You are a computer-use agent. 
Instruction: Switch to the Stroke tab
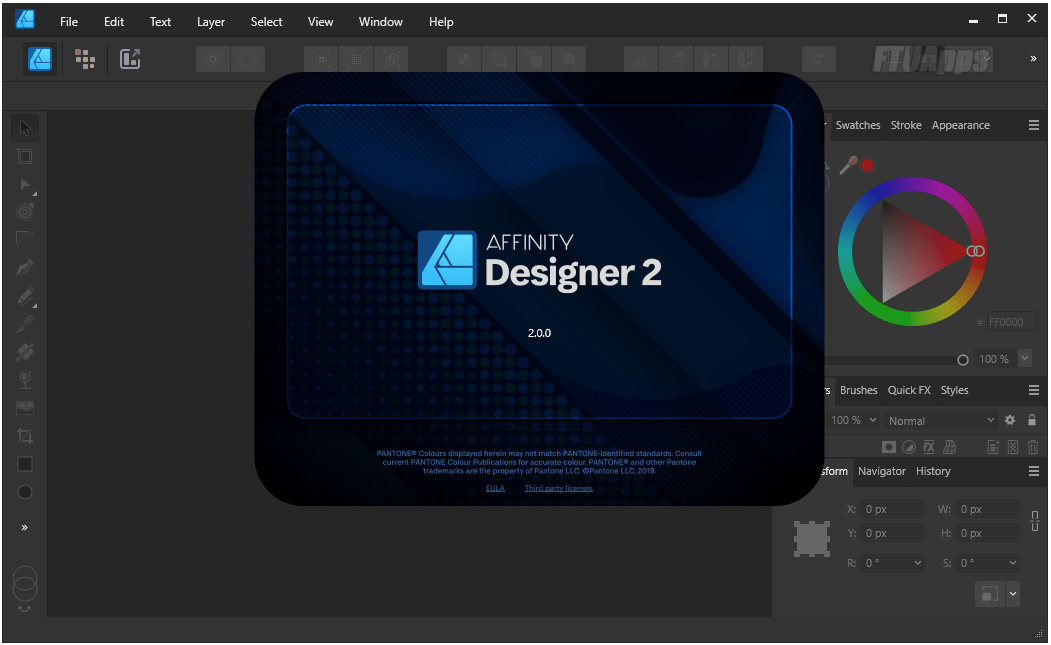(x=906, y=125)
